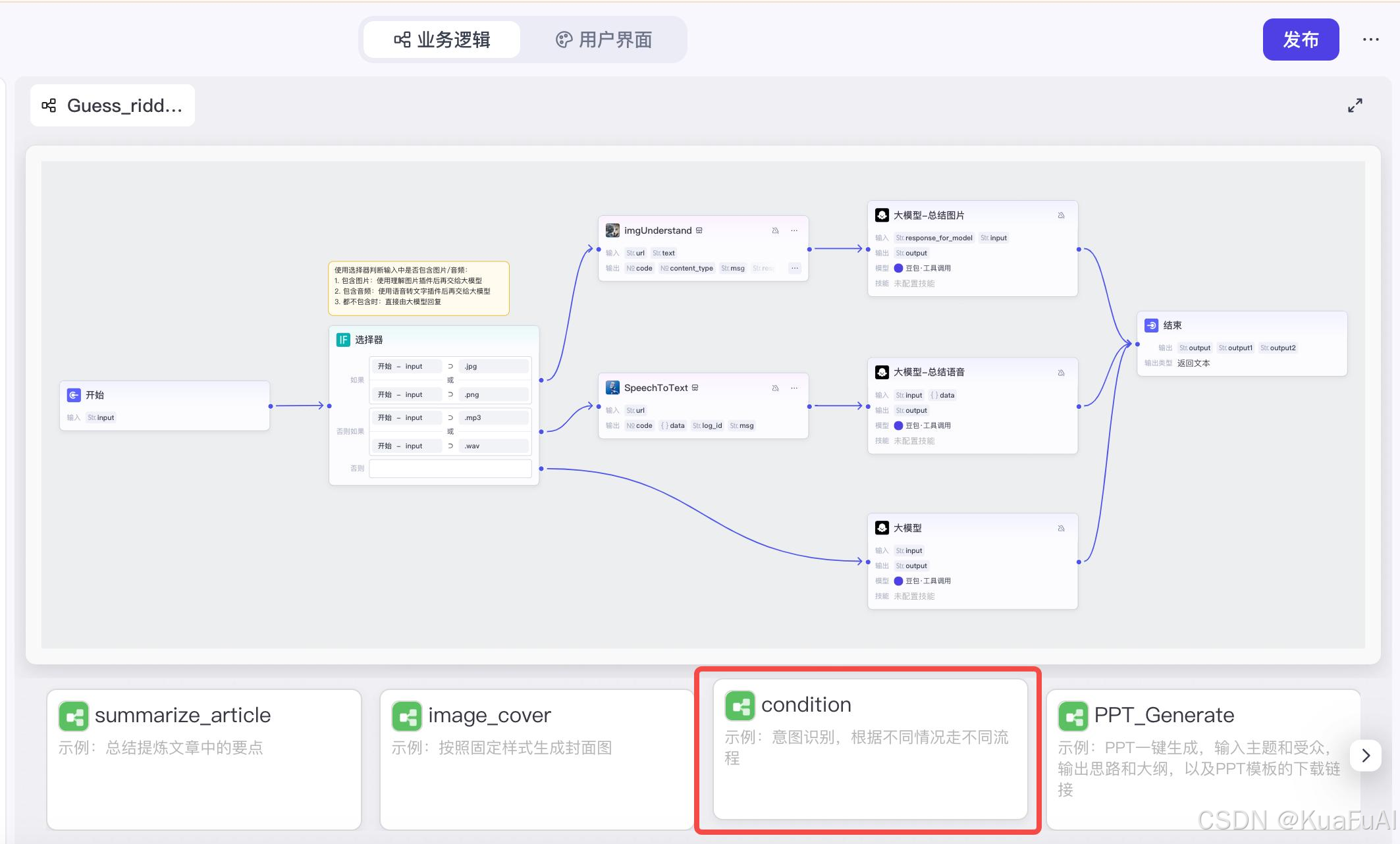Select the summarize_article example card

point(204,758)
